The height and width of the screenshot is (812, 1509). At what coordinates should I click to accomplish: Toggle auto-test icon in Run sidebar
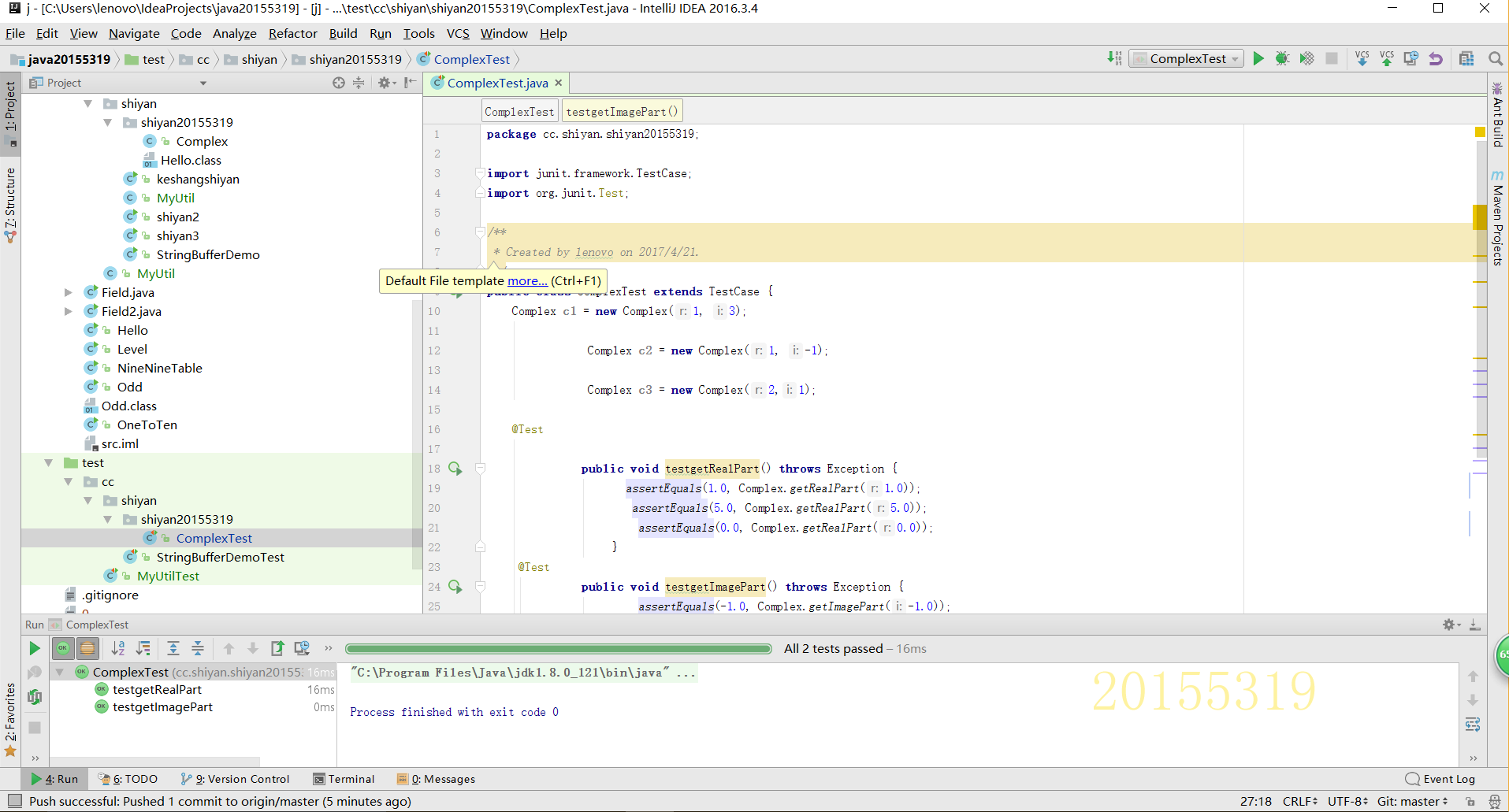(35, 696)
